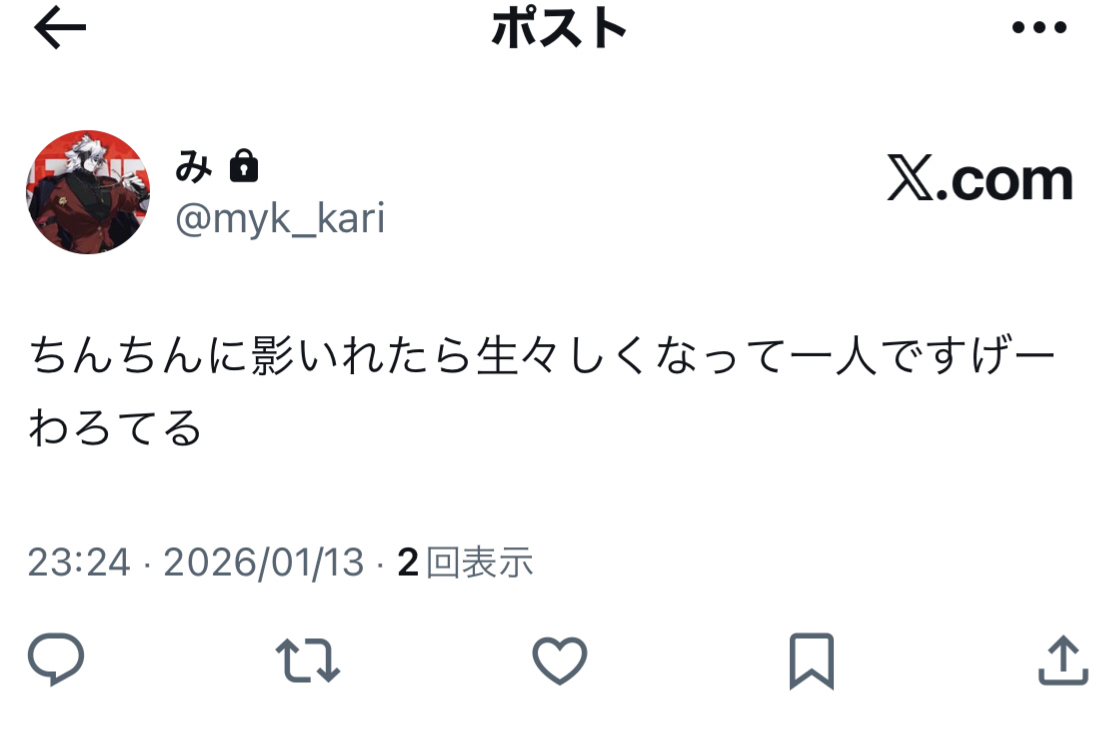
Task: Open the @myk_kari handle link
Action: (x=280, y=218)
